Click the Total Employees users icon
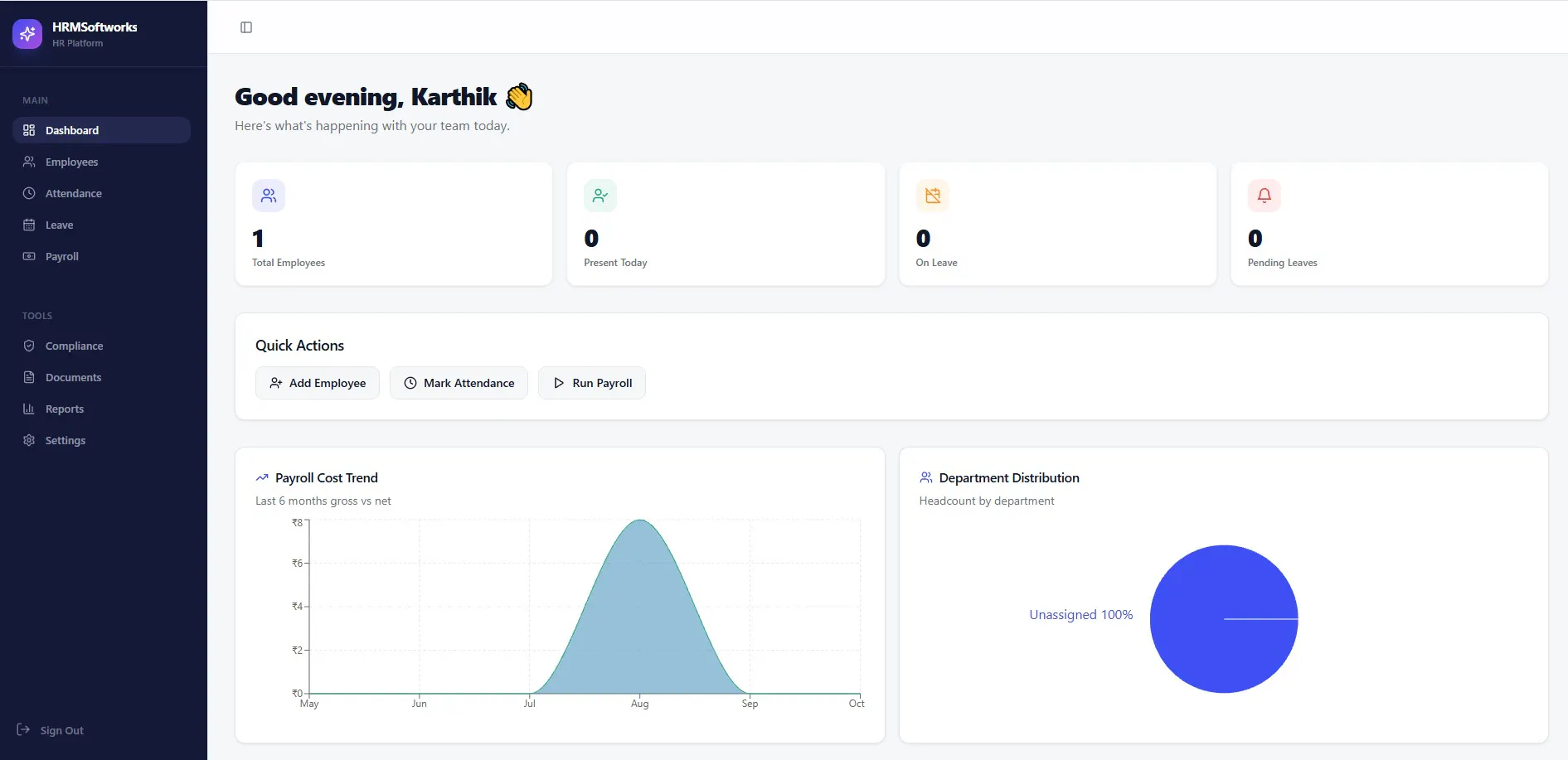The image size is (1568, 760). click(269, 196)
